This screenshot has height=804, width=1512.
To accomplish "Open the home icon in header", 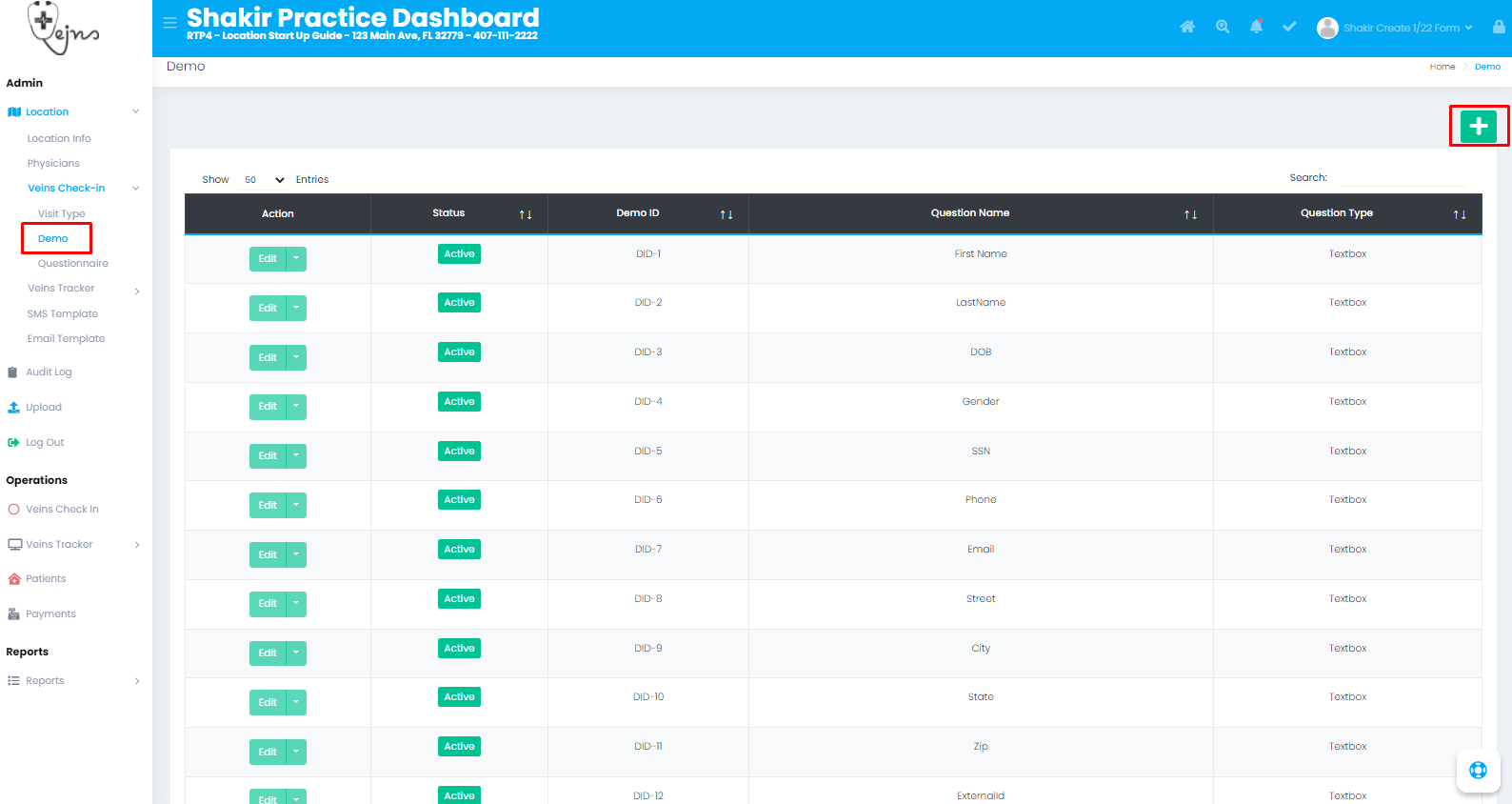I will point(1187,27).
